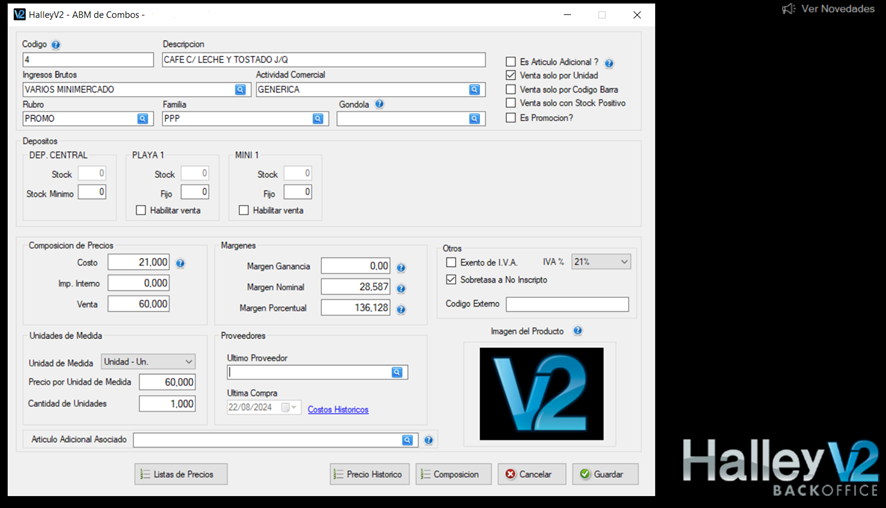Click the DEP. CENTRAL Stock Minimo field
Viewport: 886px width, 508px height.
92,192
